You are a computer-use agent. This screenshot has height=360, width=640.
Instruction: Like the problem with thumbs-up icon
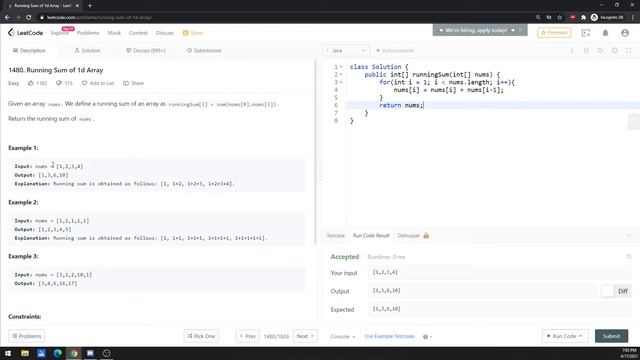31,83
